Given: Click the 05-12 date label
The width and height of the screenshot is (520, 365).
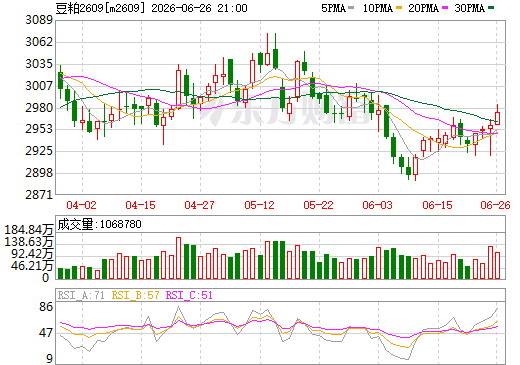Looking at the screenshot, I should tap(259, 205).
